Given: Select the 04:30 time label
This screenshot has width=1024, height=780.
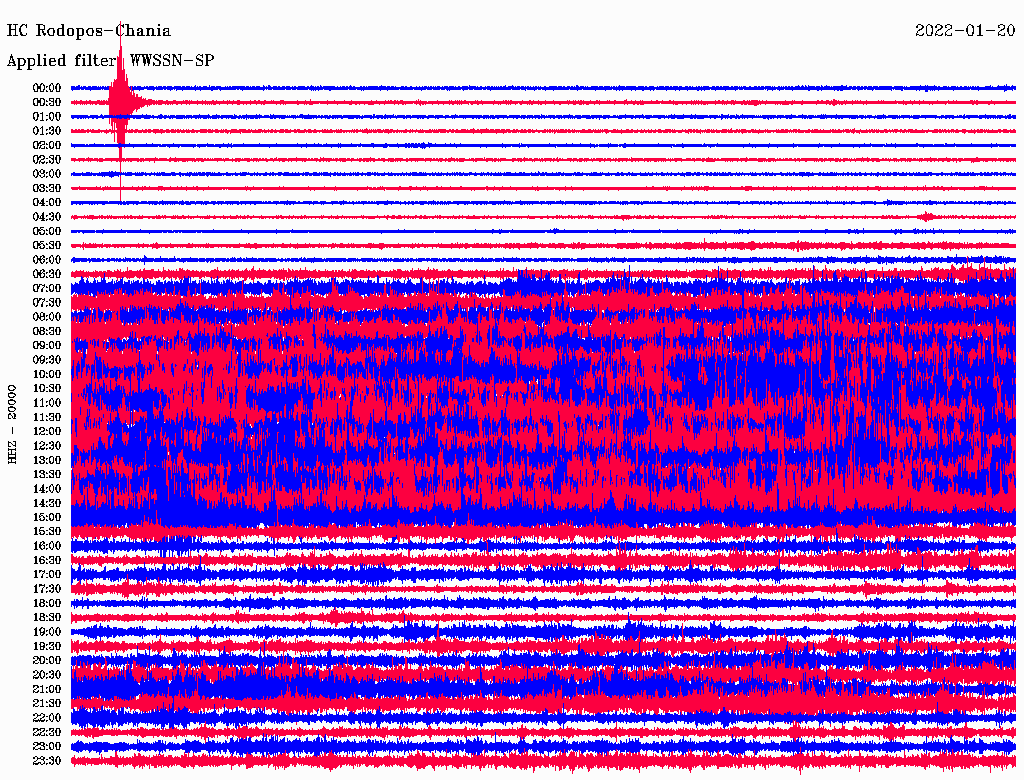Looking at the screenshot, I should (47, 217).
